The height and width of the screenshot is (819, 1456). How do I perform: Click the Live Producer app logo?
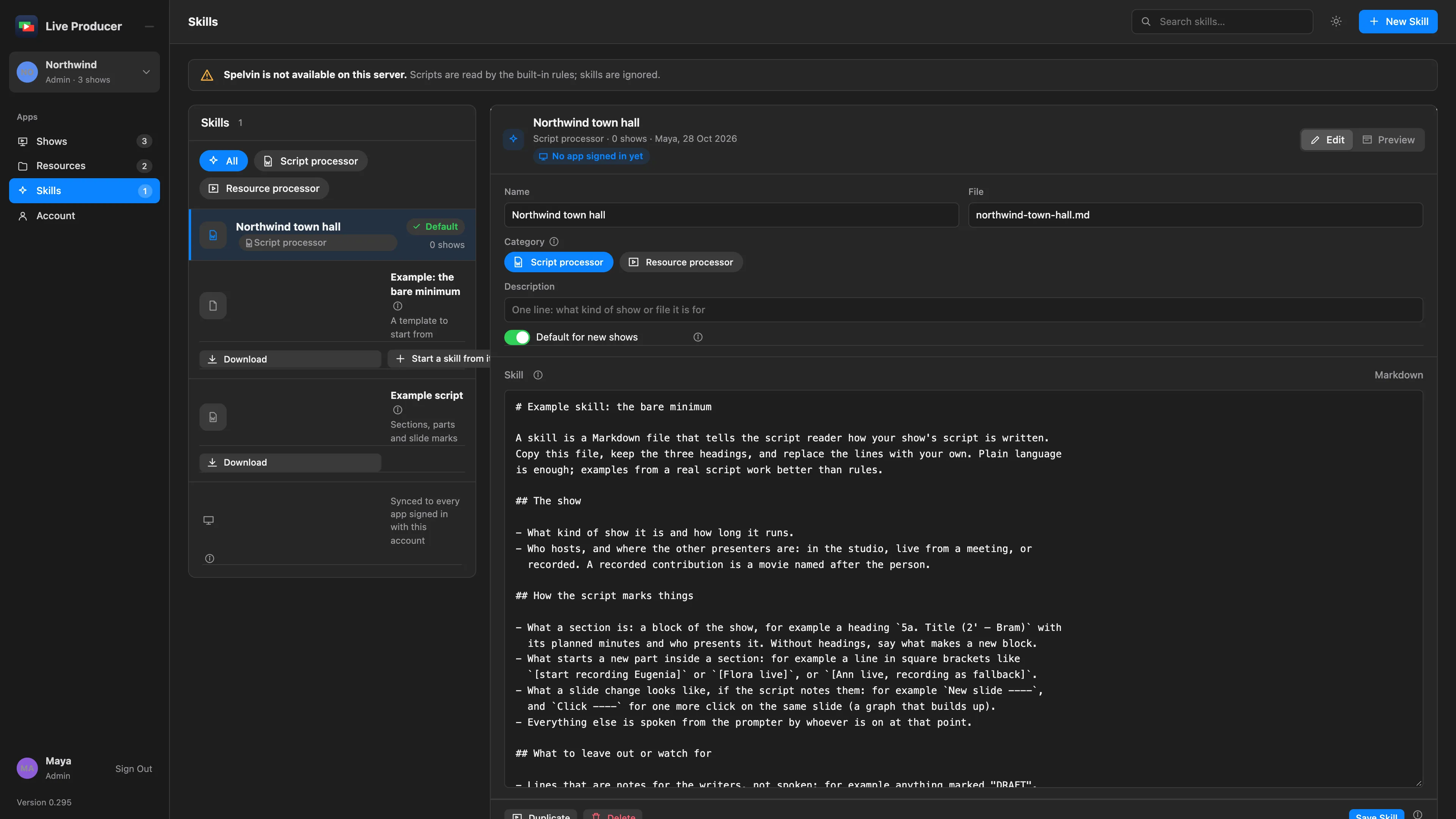pyautogui.click(x=26, y=26)
